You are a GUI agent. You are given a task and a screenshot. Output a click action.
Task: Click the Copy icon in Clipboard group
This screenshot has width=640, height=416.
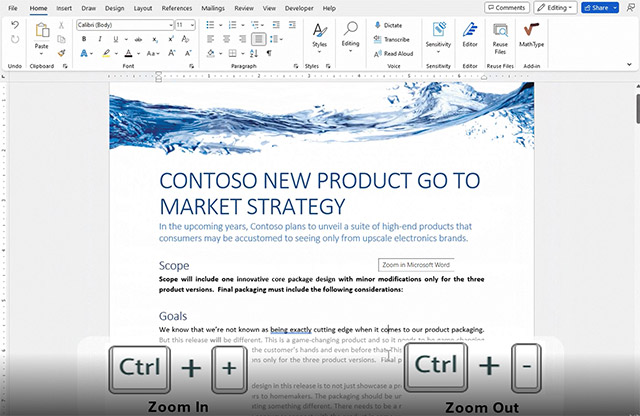(61, 39)
